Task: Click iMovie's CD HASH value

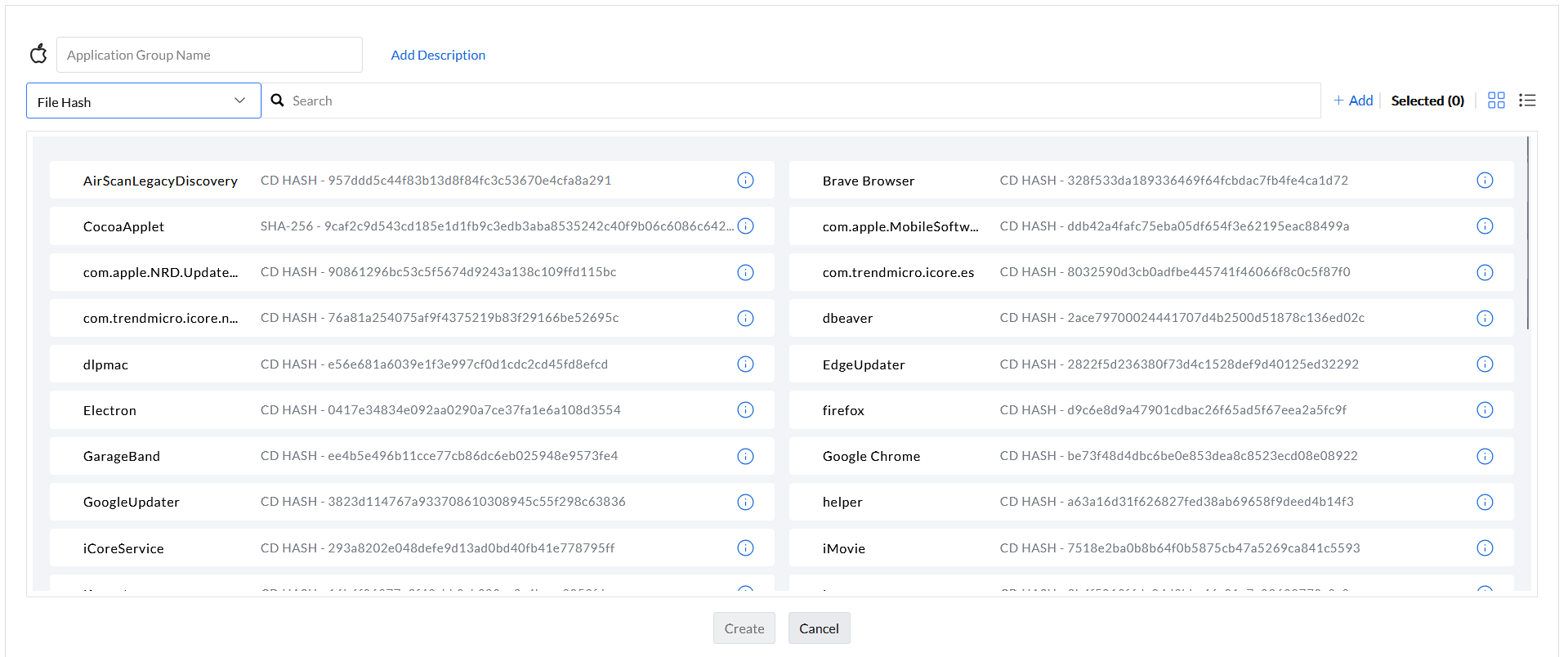Action: 1180,548
